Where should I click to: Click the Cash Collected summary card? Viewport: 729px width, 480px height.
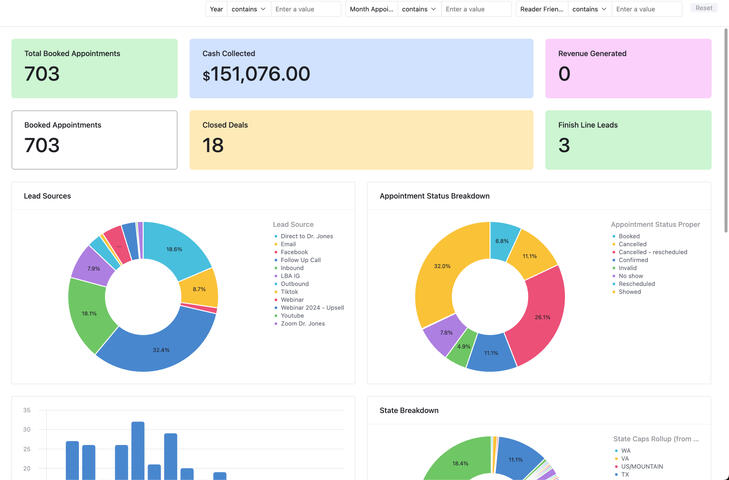coord(361,68)
